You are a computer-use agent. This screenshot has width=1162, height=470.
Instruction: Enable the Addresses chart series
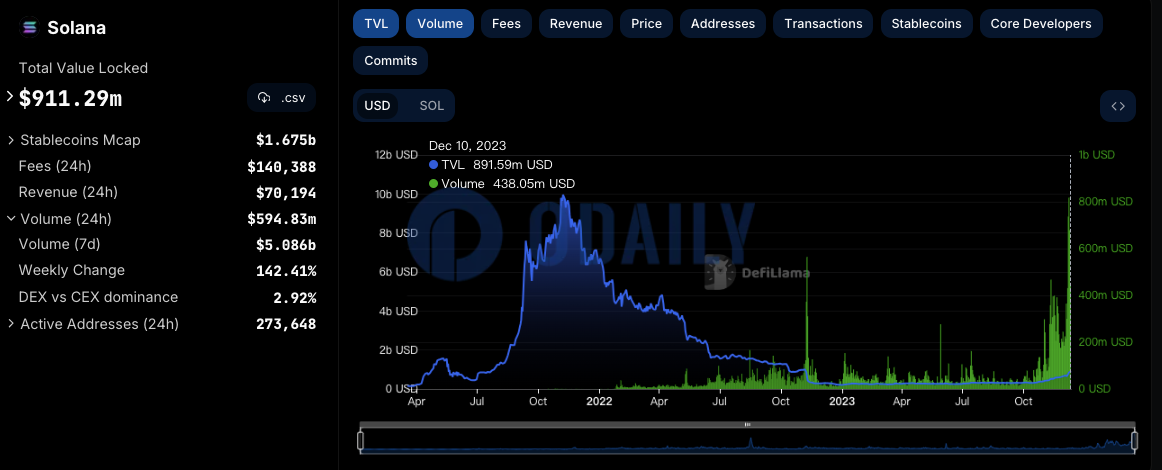723,24
